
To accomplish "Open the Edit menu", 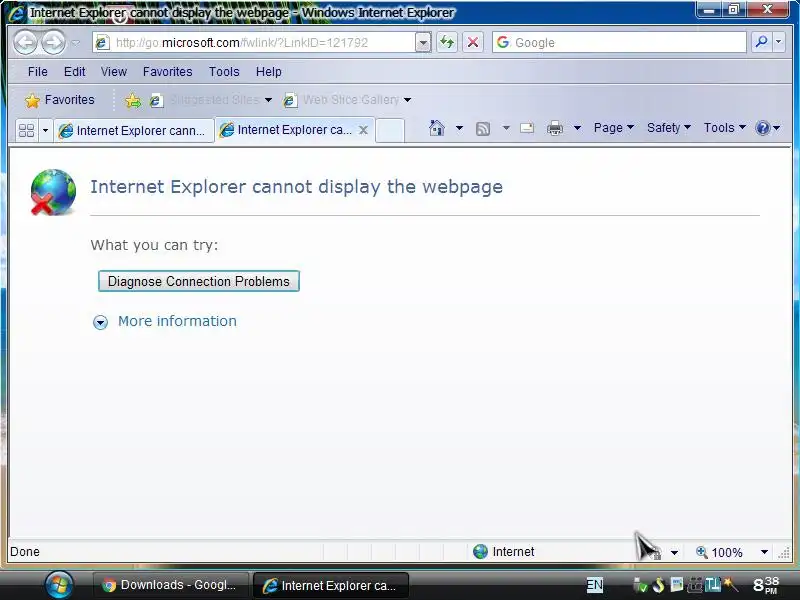I will coord(74,72).
